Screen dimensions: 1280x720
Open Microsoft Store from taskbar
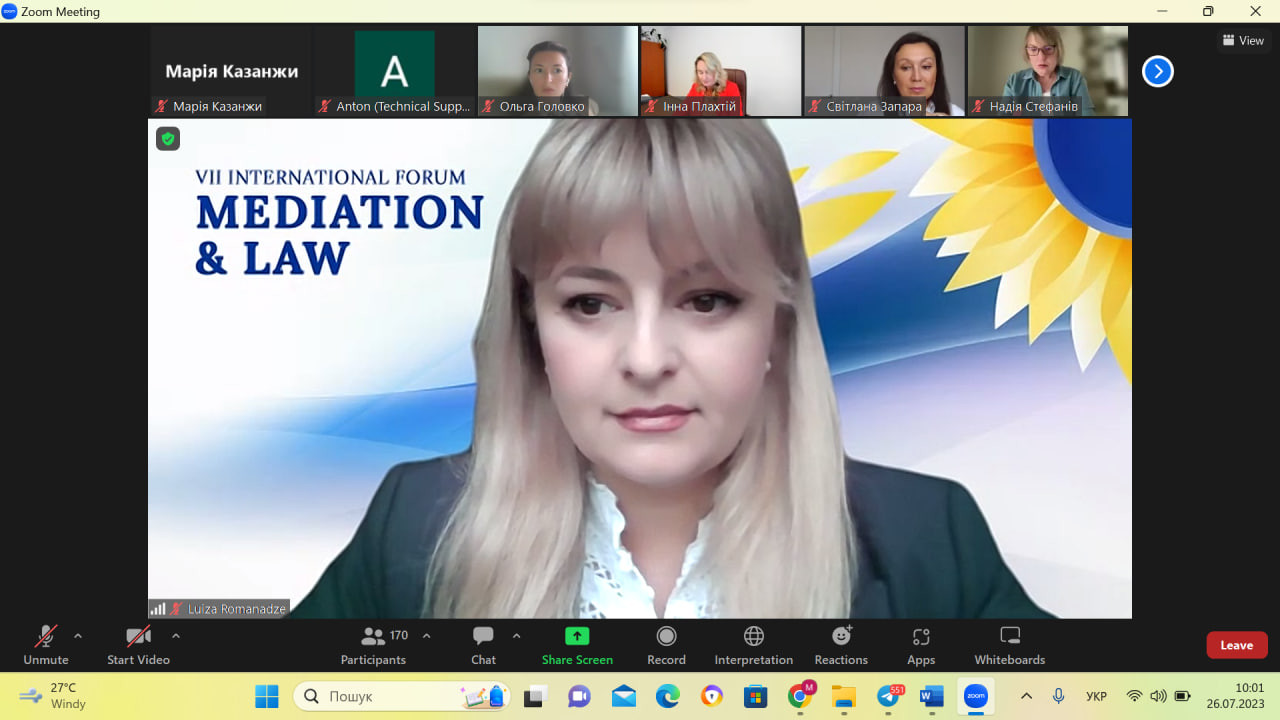point(755,696)
